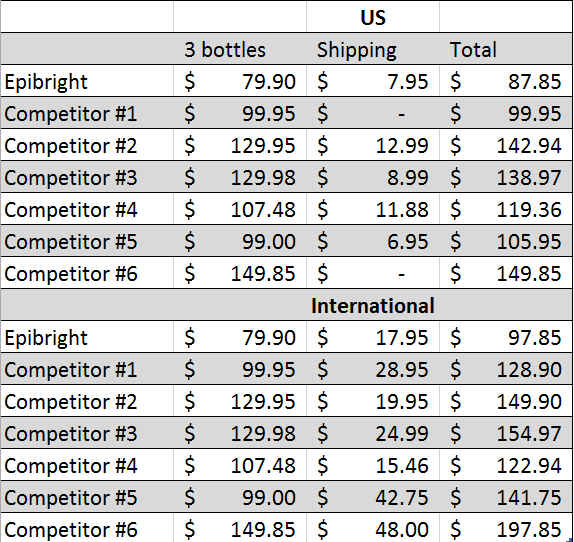Viewport: 574px width, 542px height.
Task: Click International Competitor #4 shipping 15.46
Action: point(373,466)
